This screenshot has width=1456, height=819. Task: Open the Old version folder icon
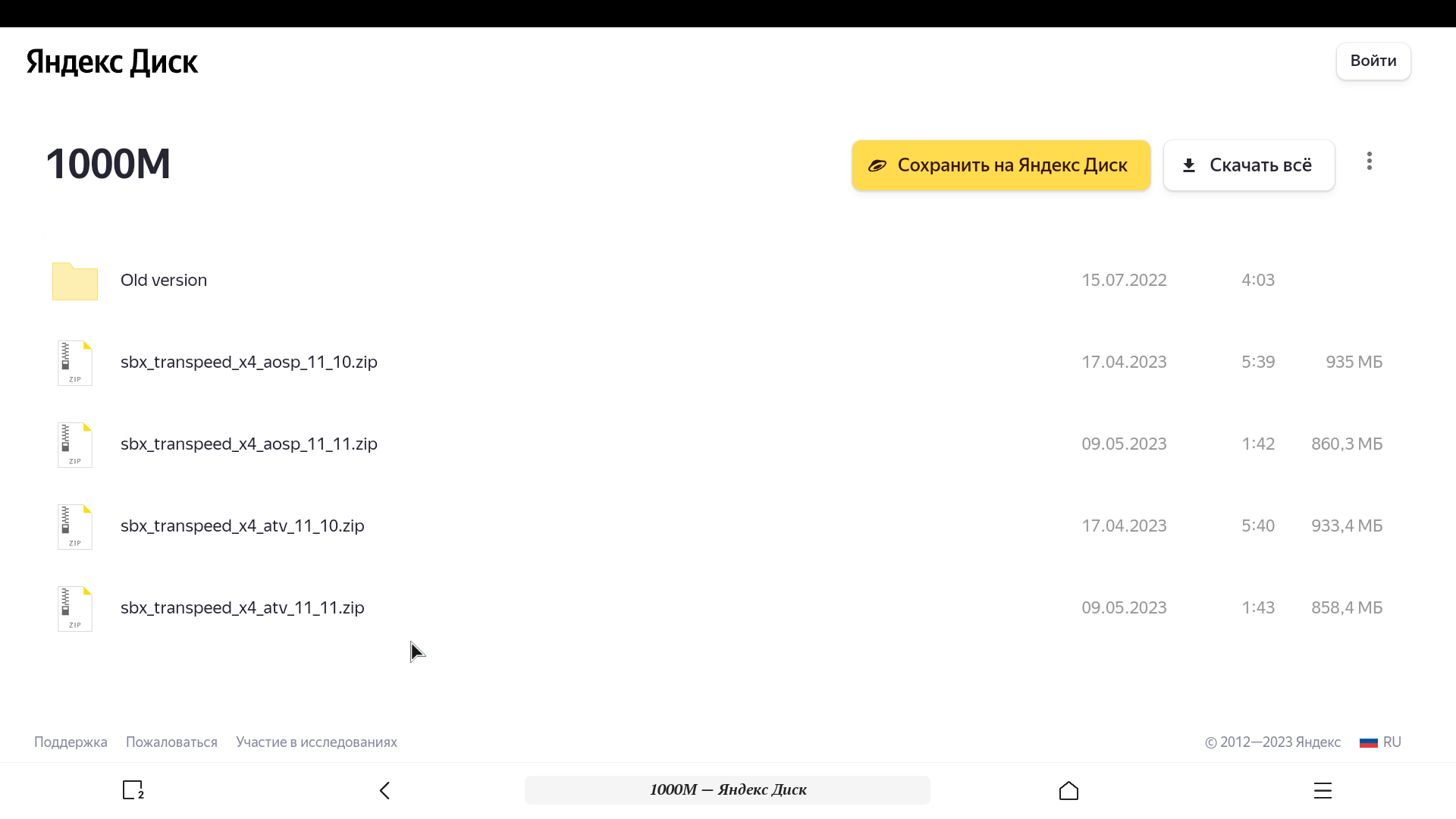75,281
